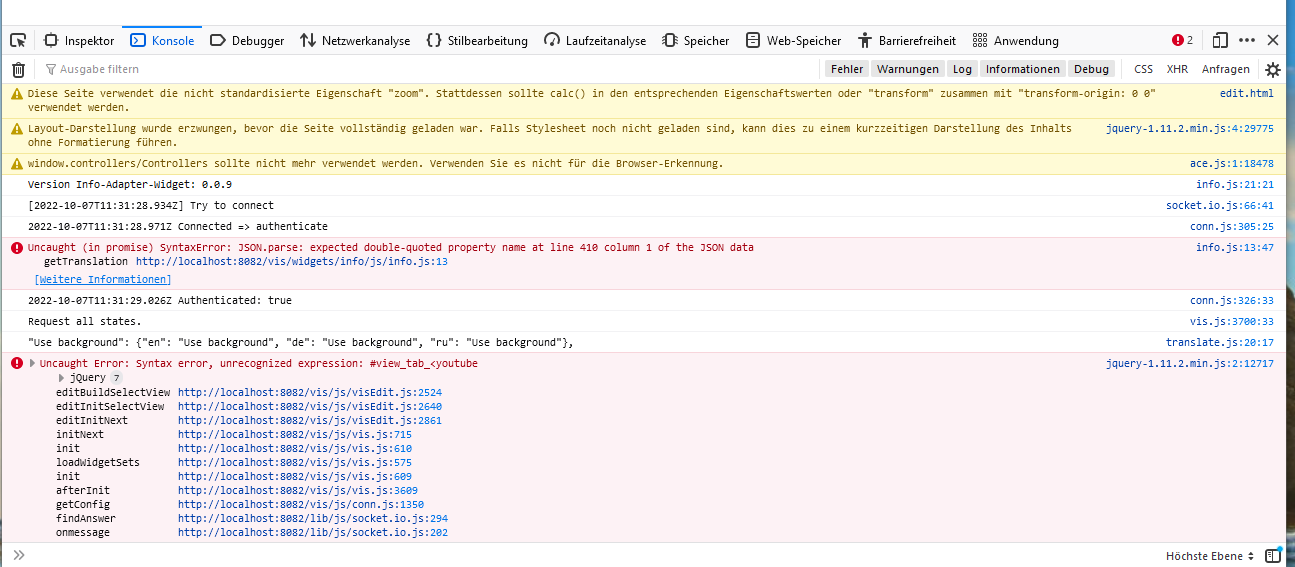This screenshot has width=1295, height=567.
Task: Open the three-dot devtools options menu
Action: (1247, 41)
